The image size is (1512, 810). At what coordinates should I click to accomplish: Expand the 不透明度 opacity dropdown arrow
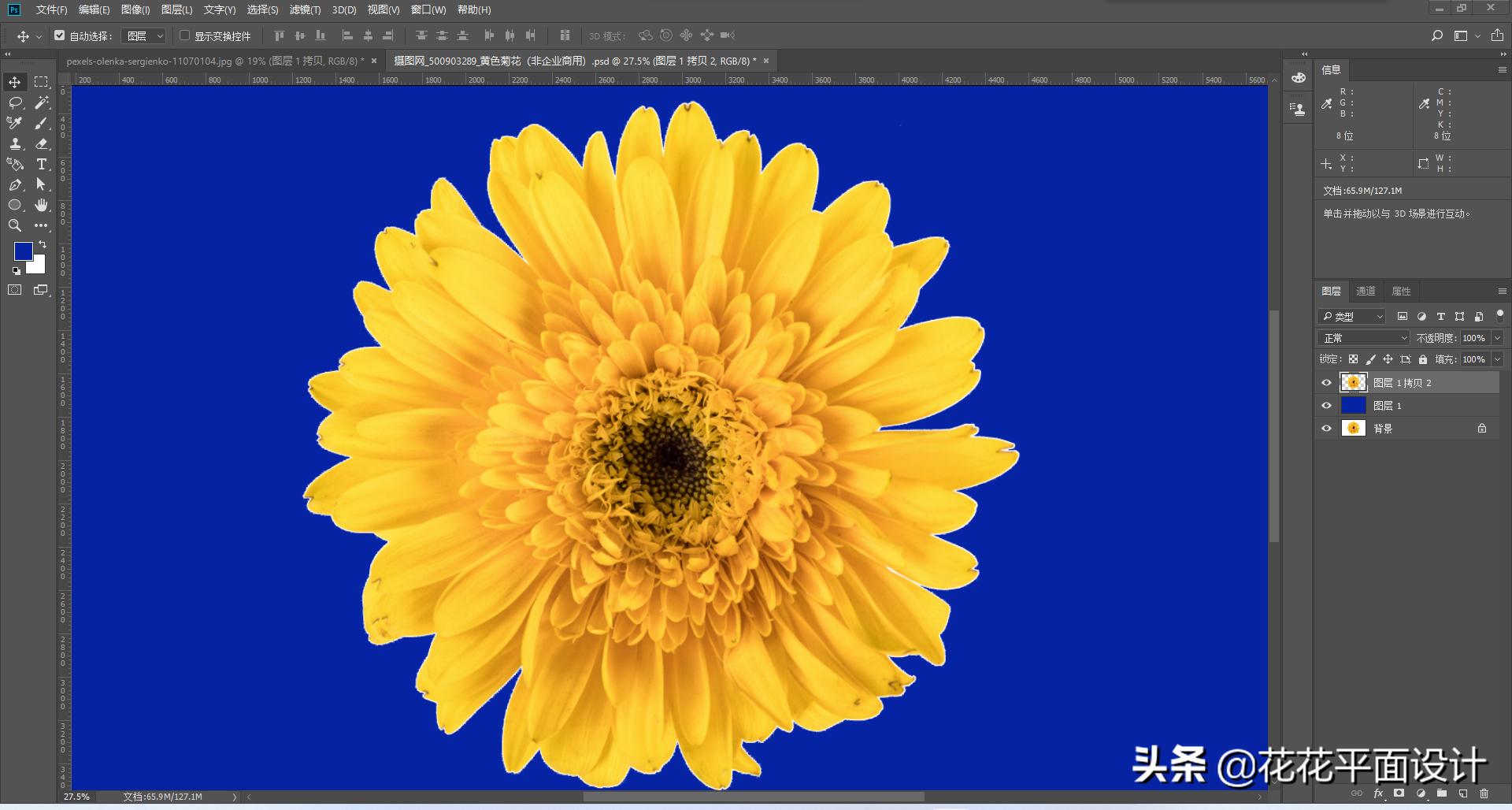pos(1497,338)
